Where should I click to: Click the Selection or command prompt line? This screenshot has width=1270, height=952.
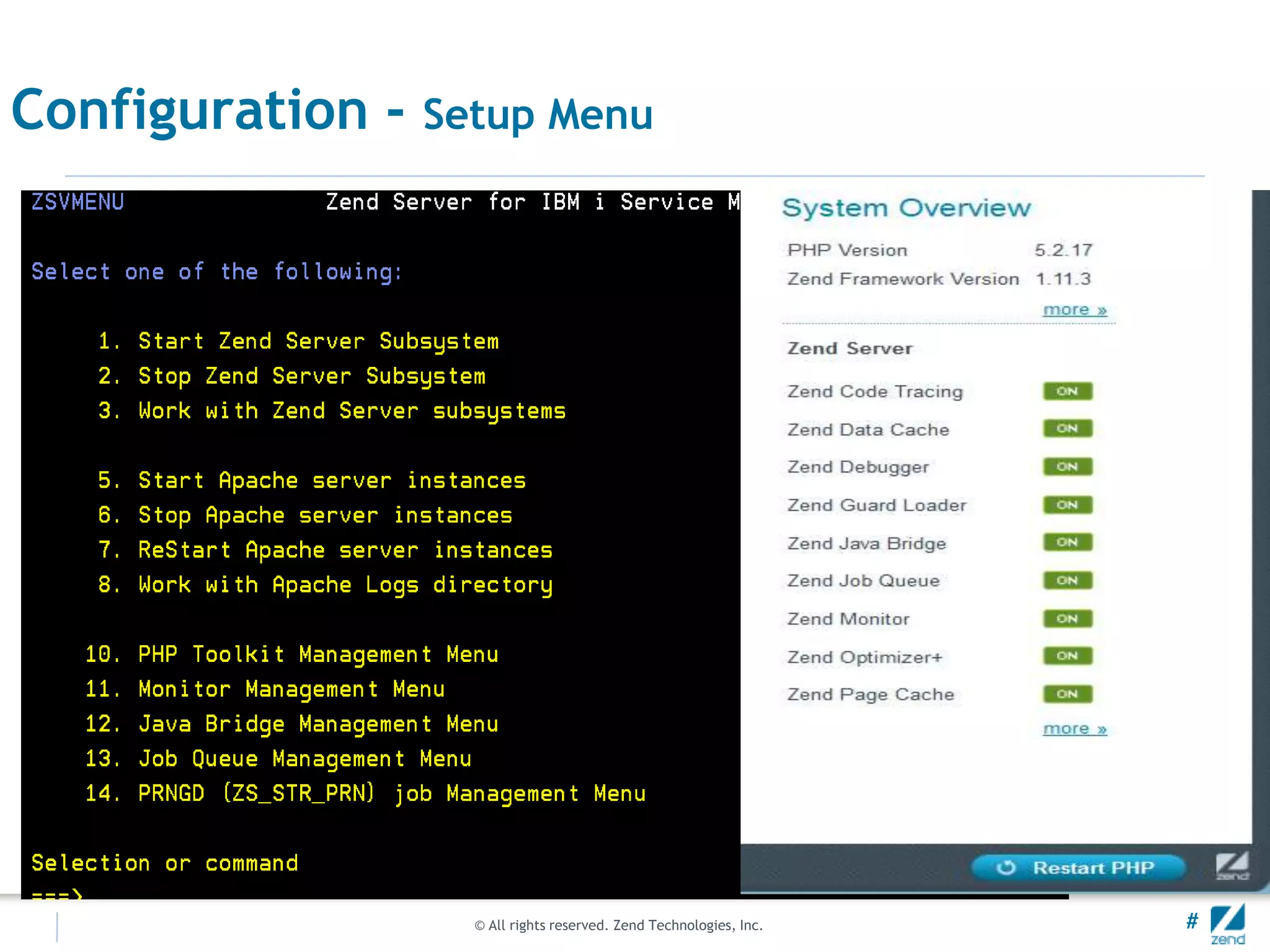pos(165,863)
